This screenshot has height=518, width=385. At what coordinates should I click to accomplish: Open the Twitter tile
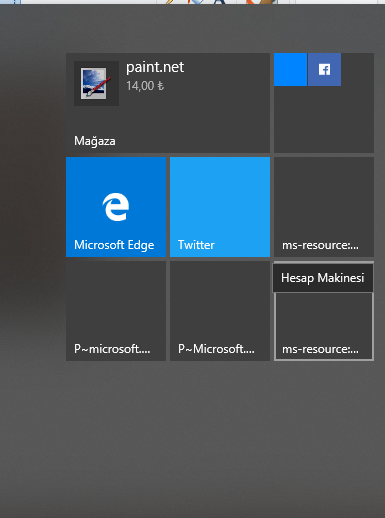pyautogui.click(x=220, y=207)
